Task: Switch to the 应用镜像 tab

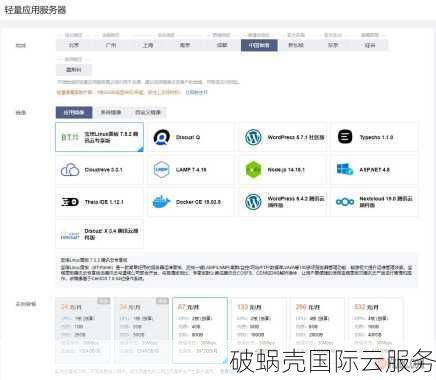Action: (x=74, y=112)
